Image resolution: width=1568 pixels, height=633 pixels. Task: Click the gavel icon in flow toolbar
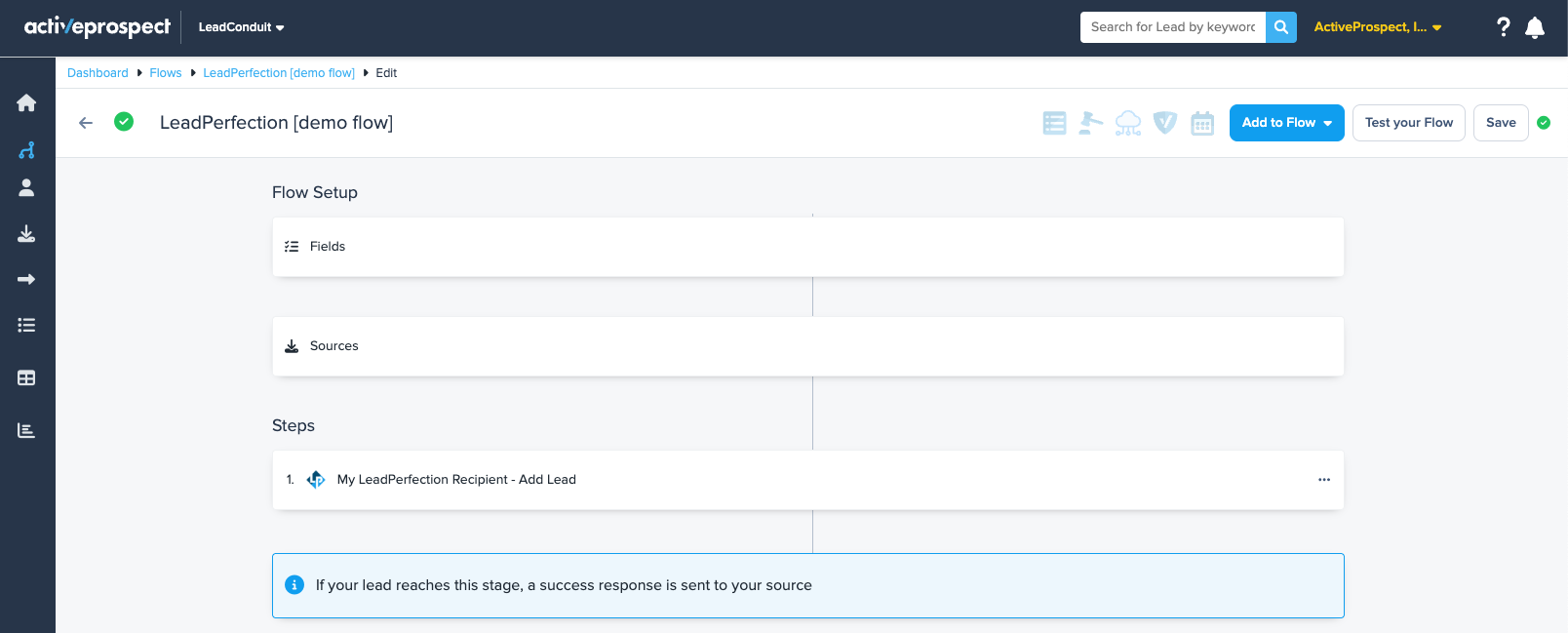(1090, 123)
